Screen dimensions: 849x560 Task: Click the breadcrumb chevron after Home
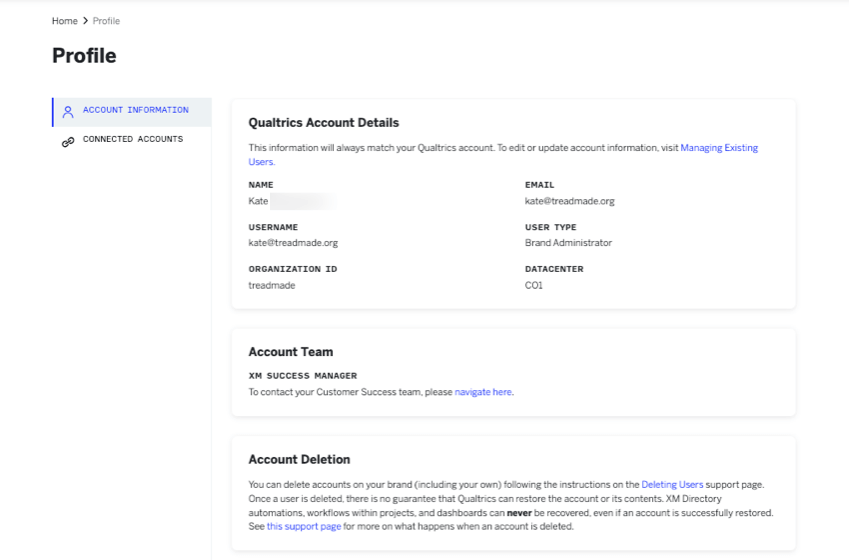[x=85, y=21]
